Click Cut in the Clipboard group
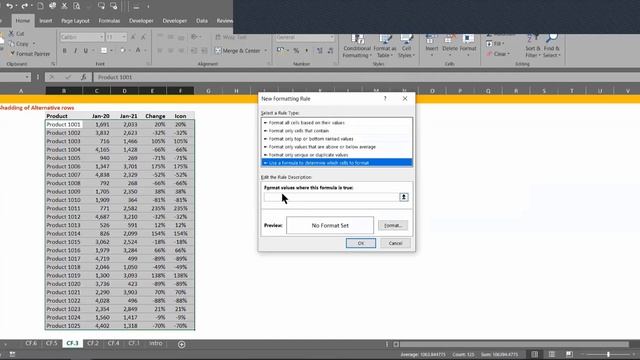640x360 pixels. pos(16,33)
